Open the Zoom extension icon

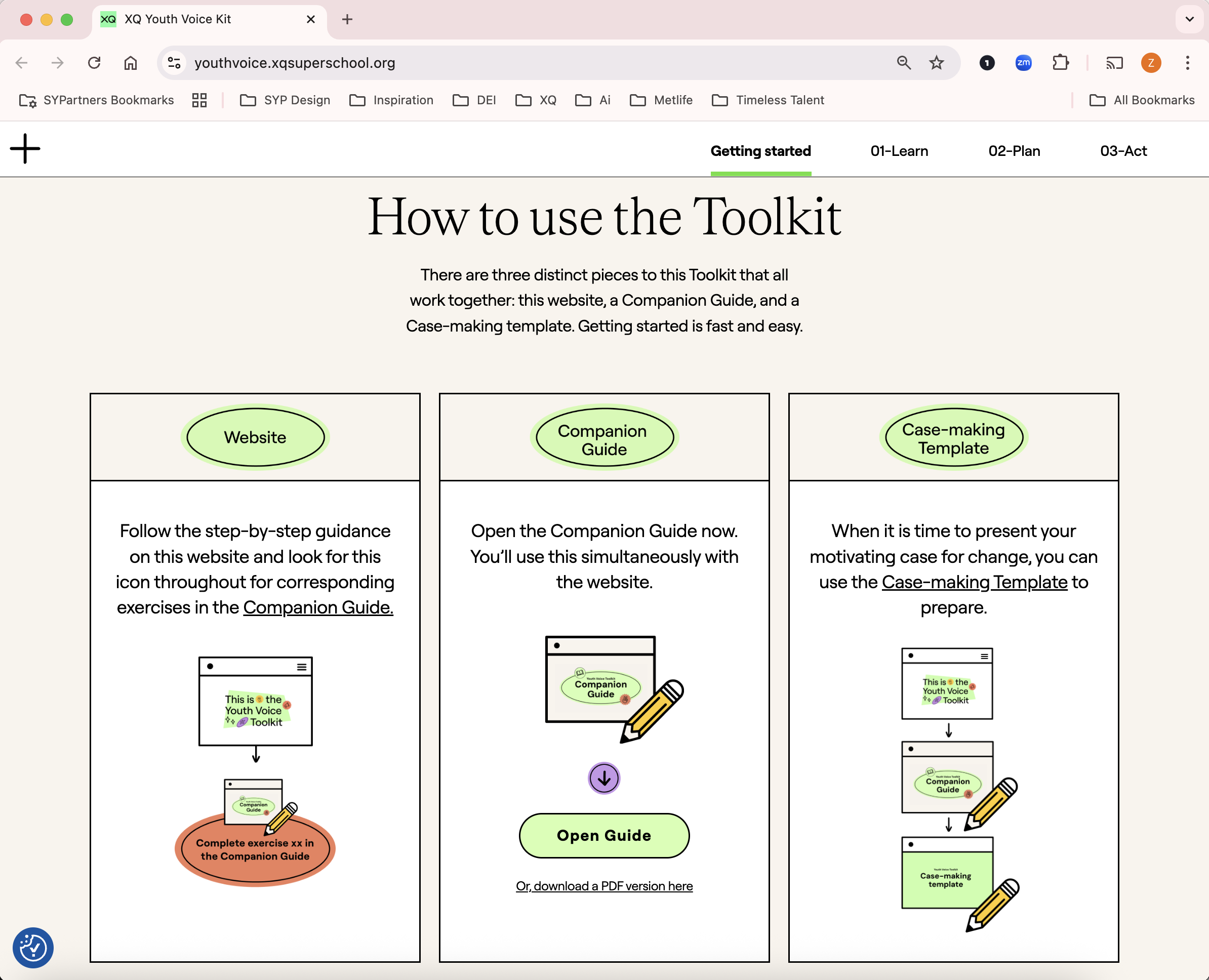[x=1023, y=63]
